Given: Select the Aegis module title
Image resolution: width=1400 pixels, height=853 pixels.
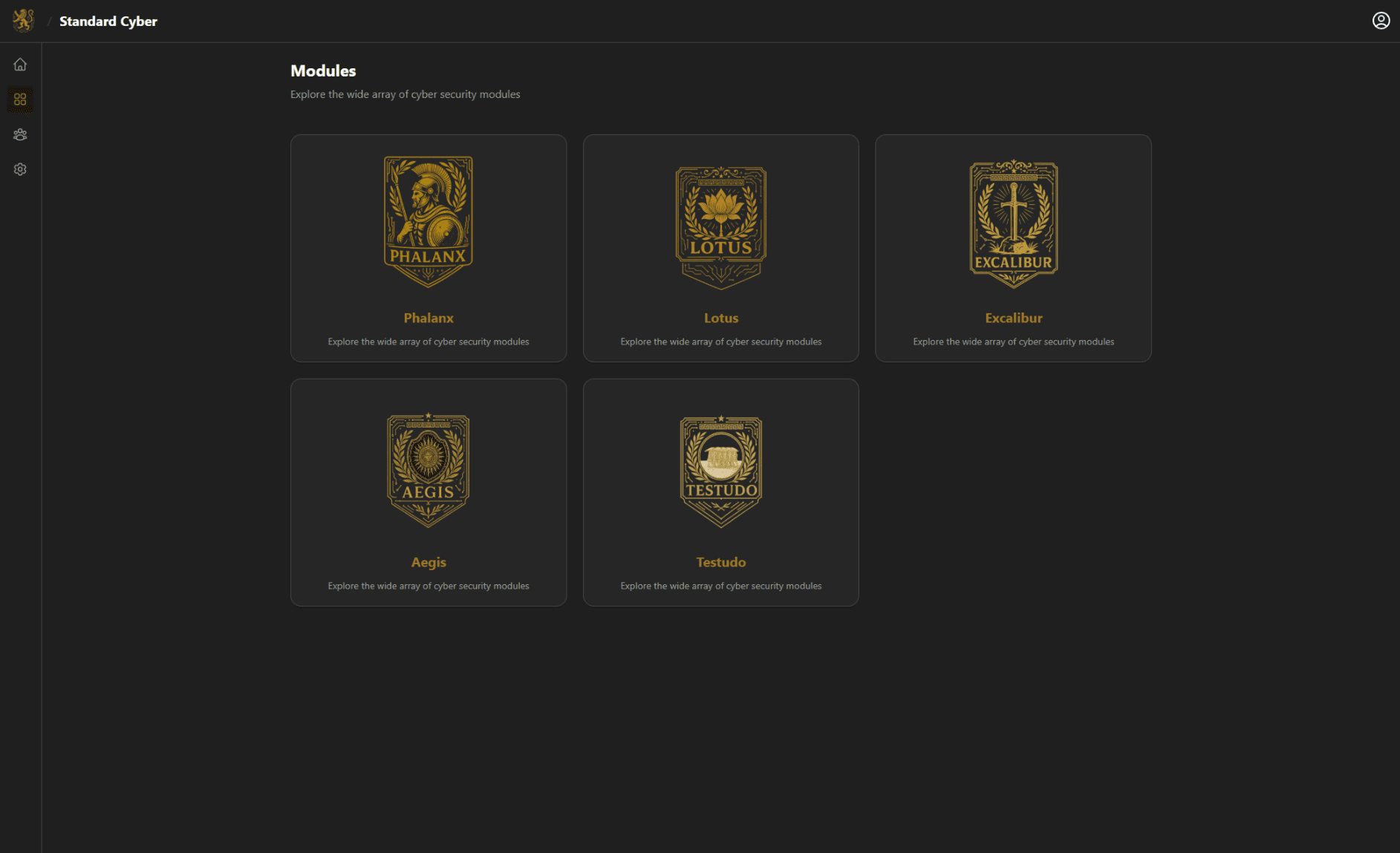Looking at the screenshot, I should pyautogui.click(x=429, y=562).
